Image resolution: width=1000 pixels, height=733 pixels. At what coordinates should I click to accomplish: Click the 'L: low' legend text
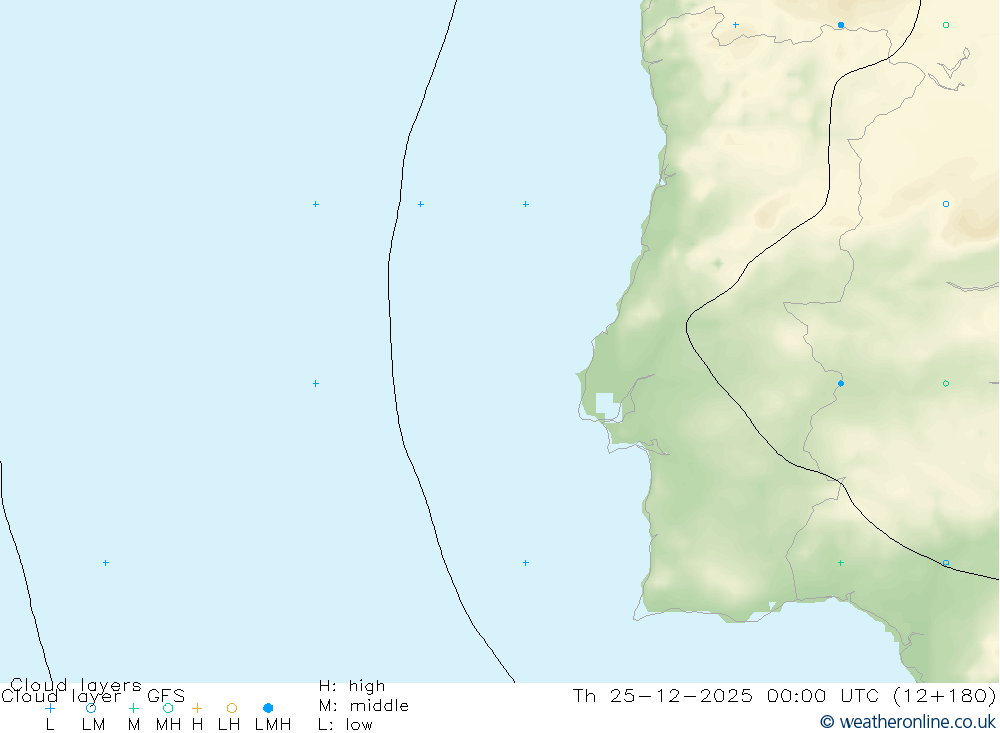[x=345, y=725]
